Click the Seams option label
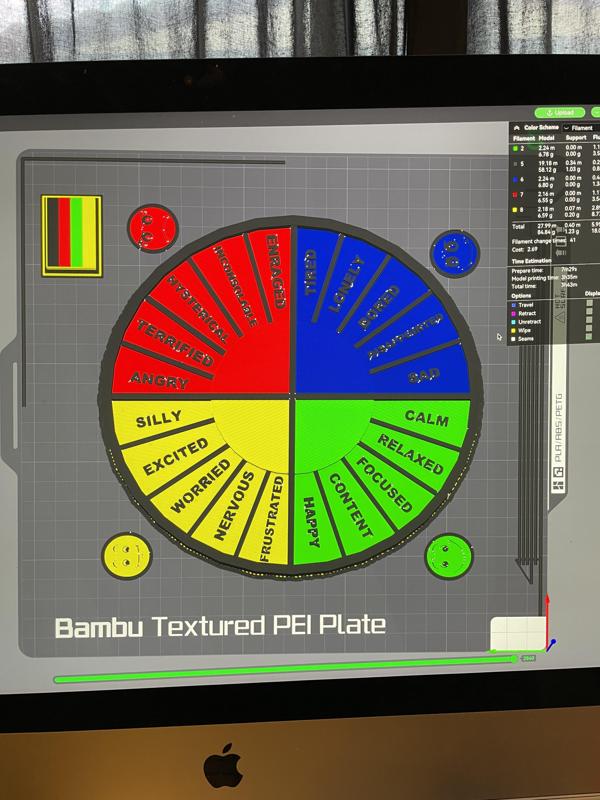600x800 pixels. [x=526, y=339]
